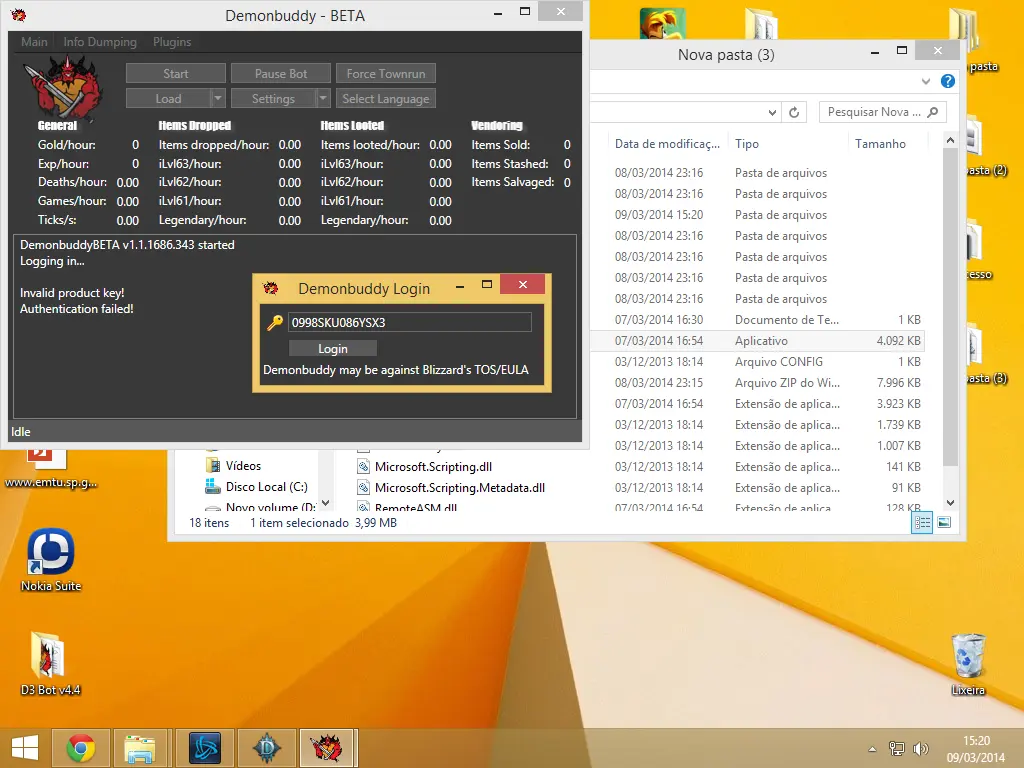The height and width of the screenshot is (768, 1024).
Task: Select Disco Local (C:) in navigation pane
Action: click(x=266, y=487)
